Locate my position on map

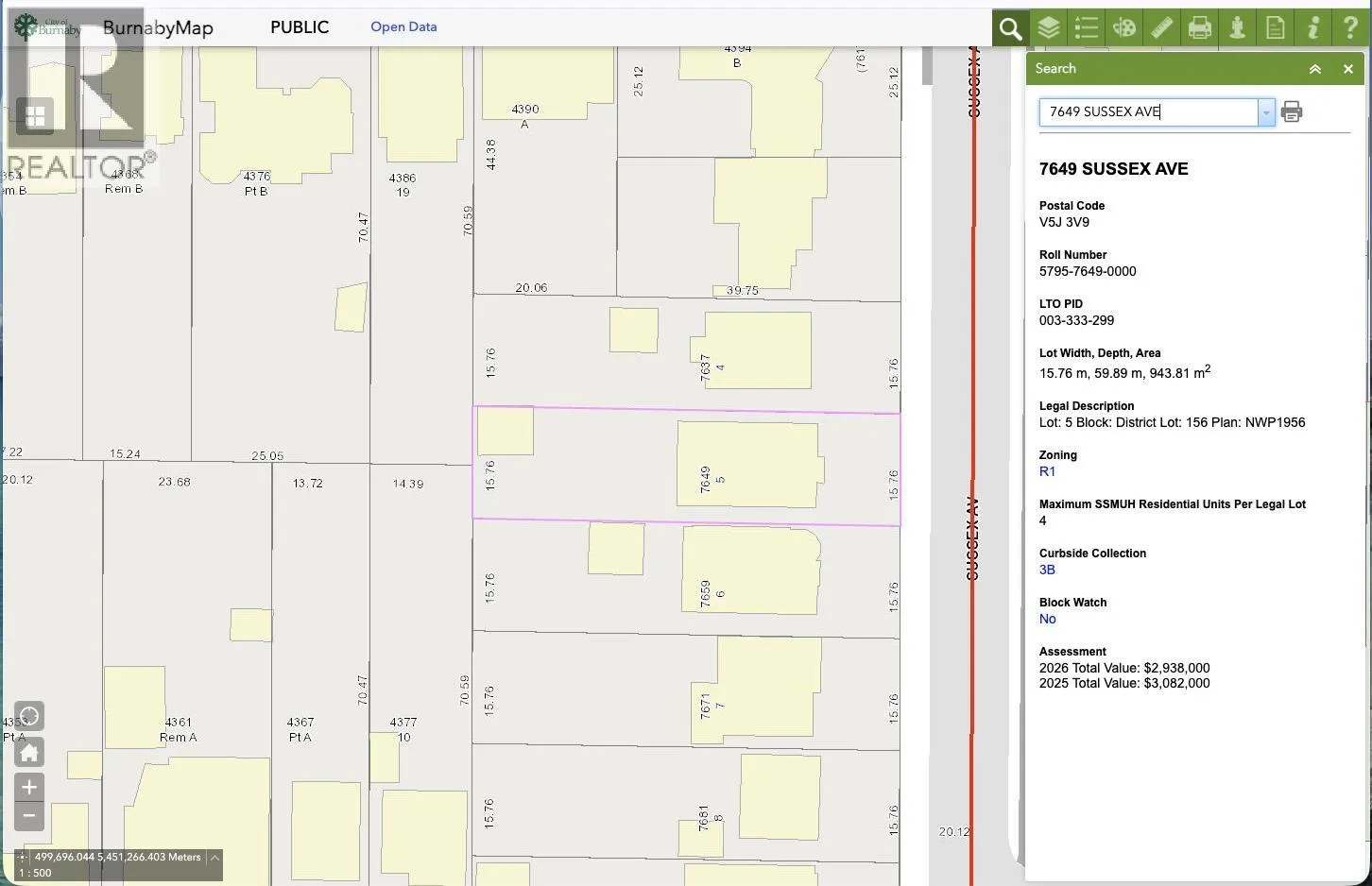click(29, 716)
